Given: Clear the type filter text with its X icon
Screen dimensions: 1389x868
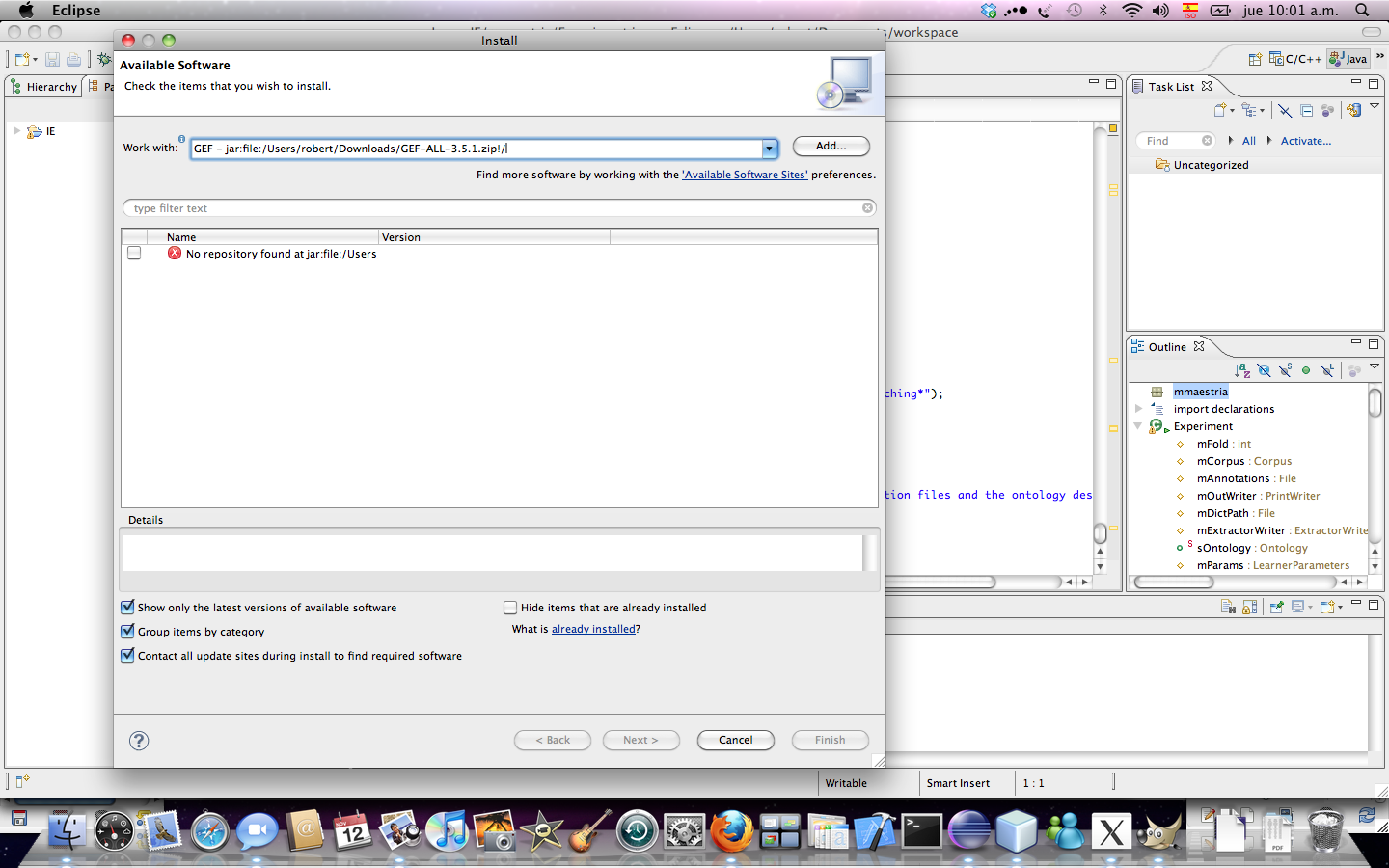Looking at the screenshot, I should coord(867,208).
